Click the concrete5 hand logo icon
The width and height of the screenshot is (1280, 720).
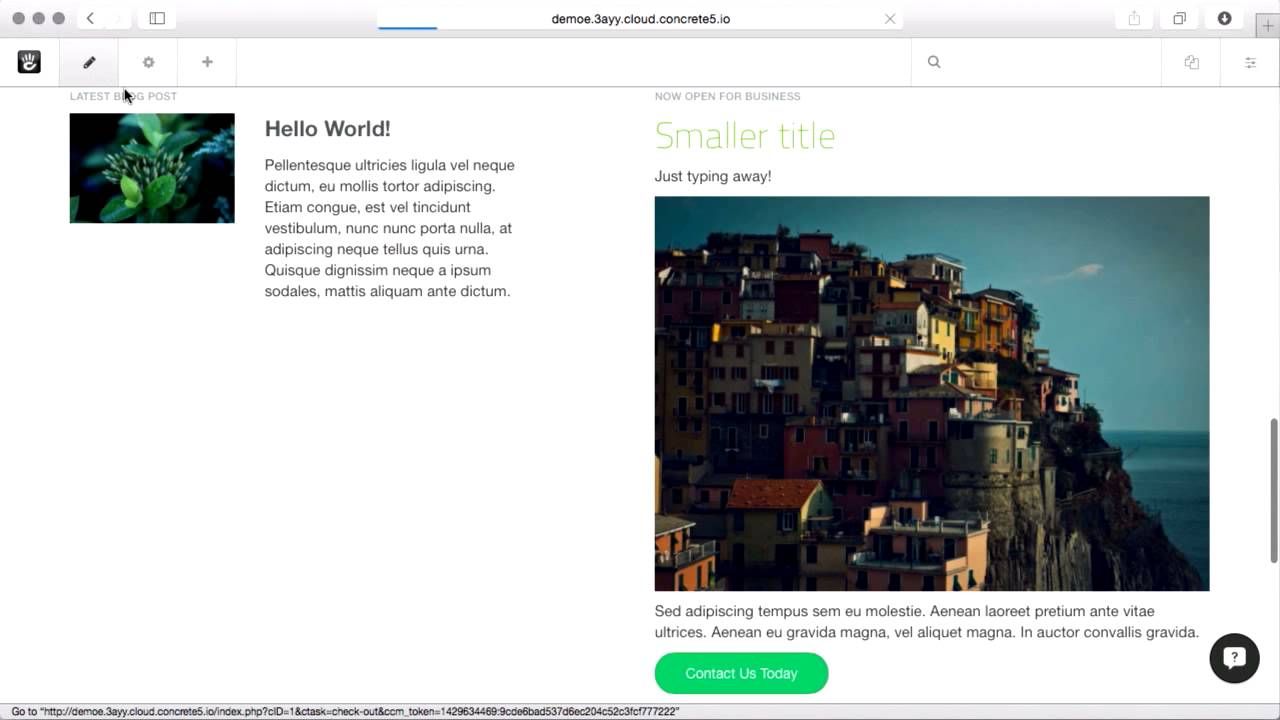coord(29,62)
